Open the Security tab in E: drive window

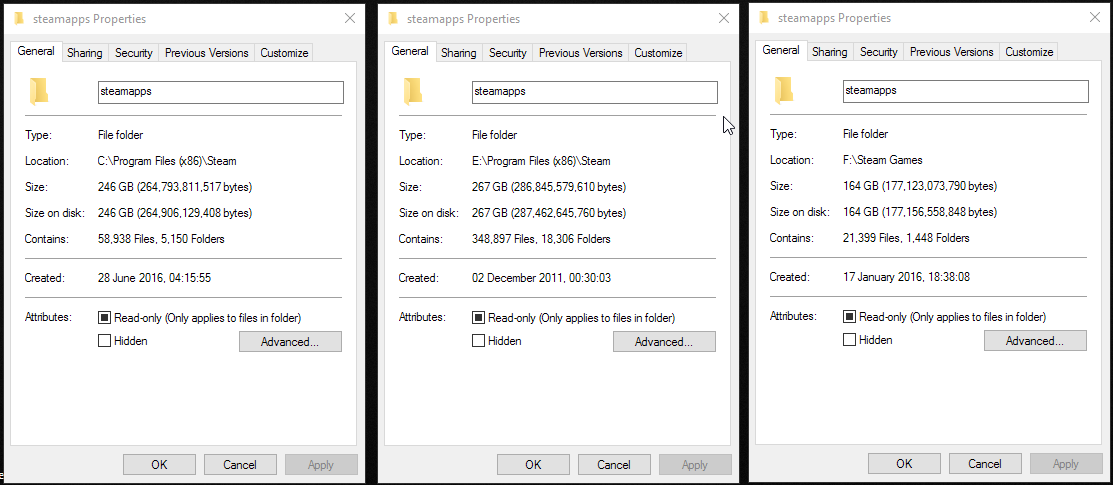(x=508, y=53)
